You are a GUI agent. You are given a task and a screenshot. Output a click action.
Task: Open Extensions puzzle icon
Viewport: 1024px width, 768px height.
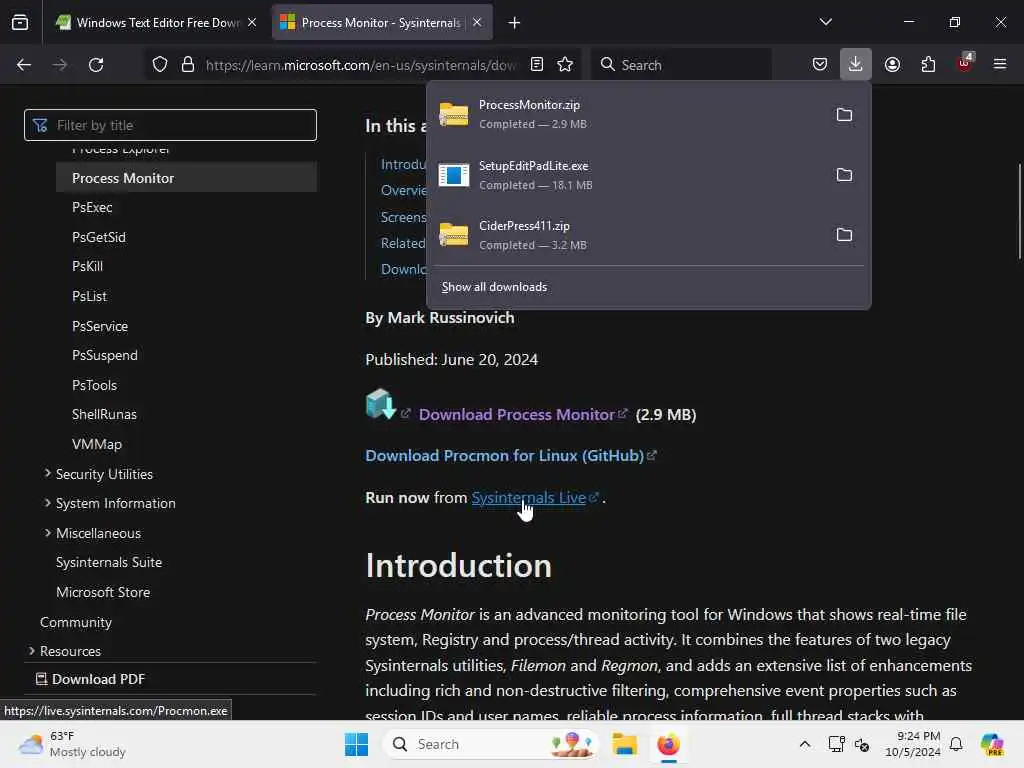click(x=928, y=65)
